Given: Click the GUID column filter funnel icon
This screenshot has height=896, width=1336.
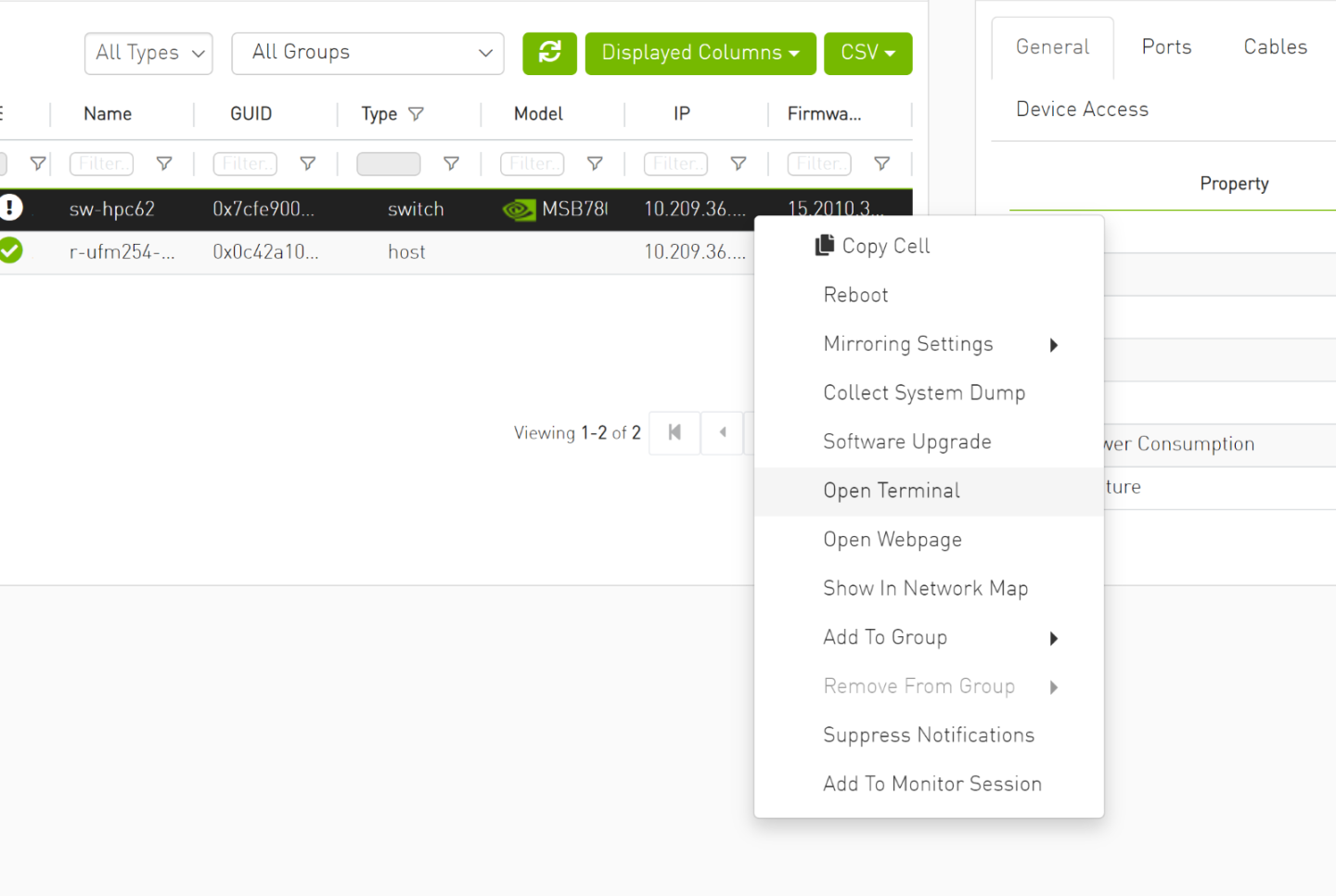Looking at the screenshot, I should click(308, 164).
